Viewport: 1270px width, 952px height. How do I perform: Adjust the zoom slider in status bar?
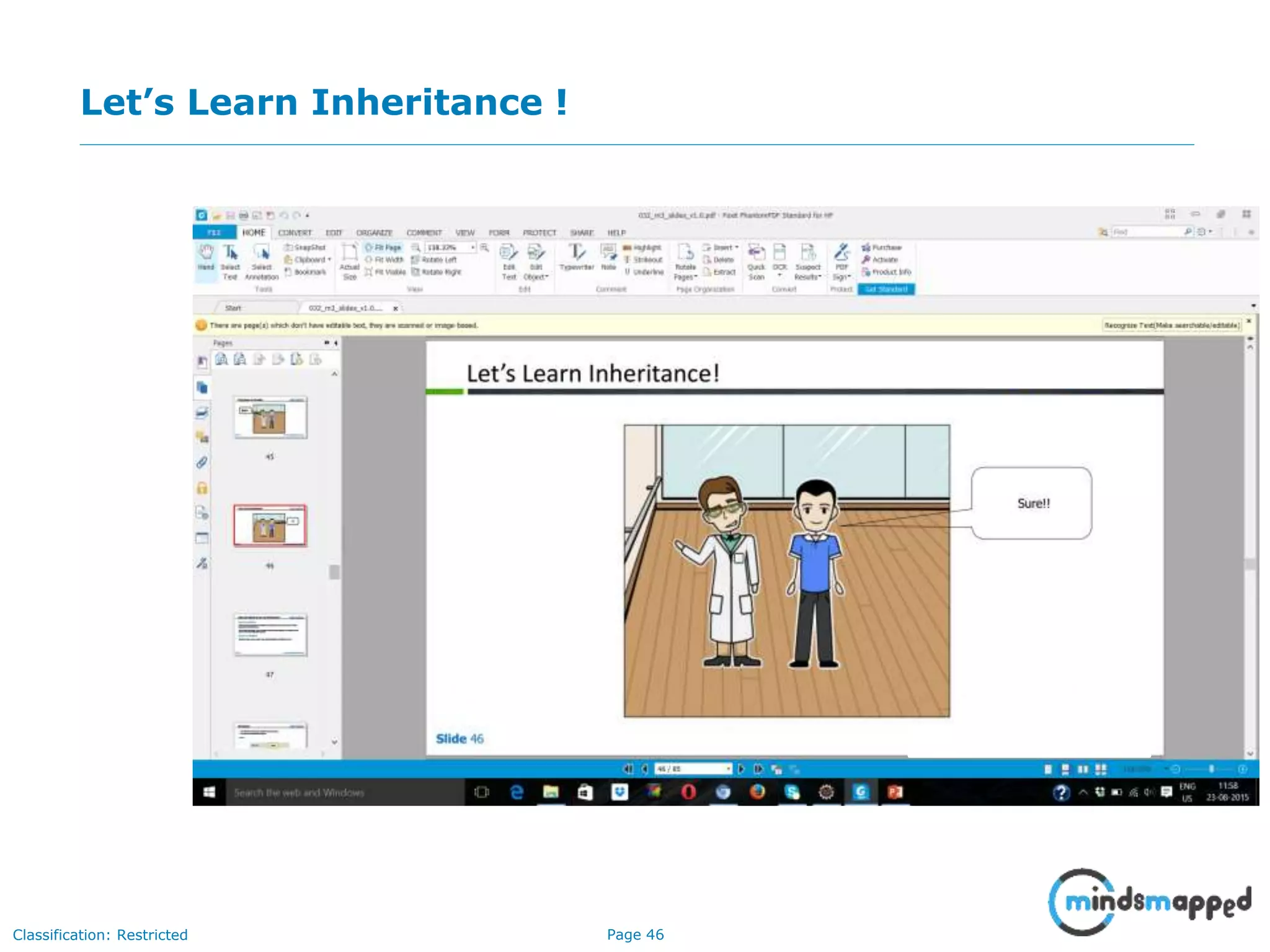1210,769
